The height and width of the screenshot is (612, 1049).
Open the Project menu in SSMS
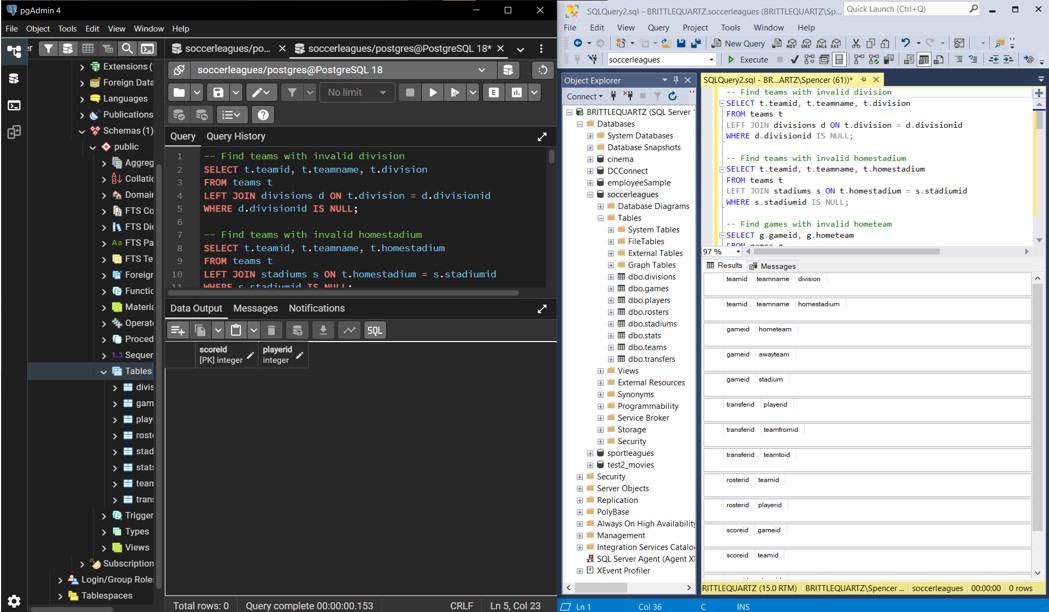coord(695,27)
